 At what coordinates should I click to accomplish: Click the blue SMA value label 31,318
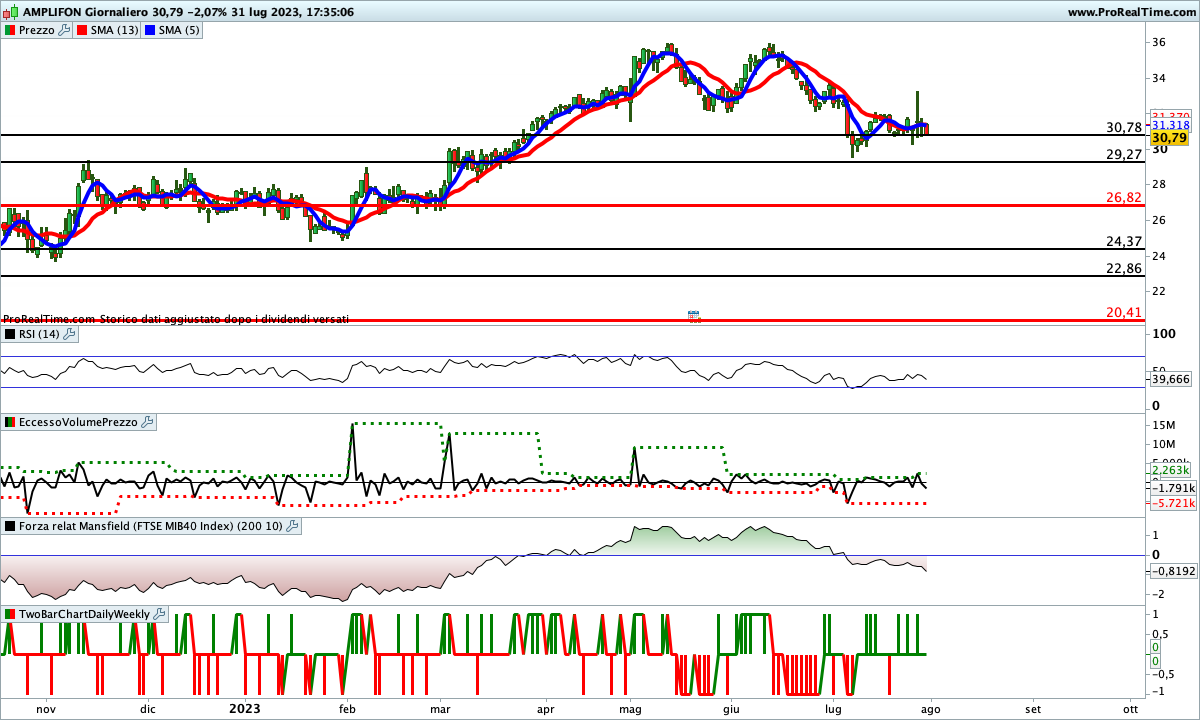pyautogui.click(x=1171, y=125)
